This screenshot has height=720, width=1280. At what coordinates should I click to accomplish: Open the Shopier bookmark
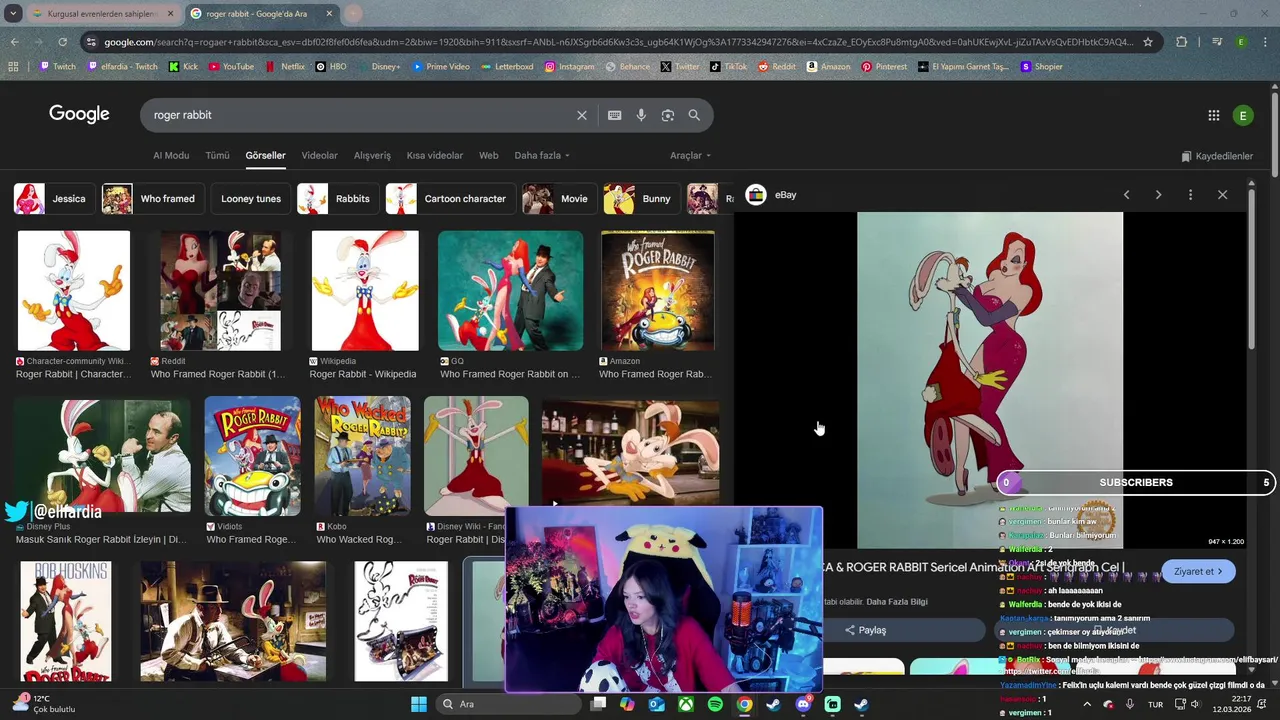(x=1041, y=67)
